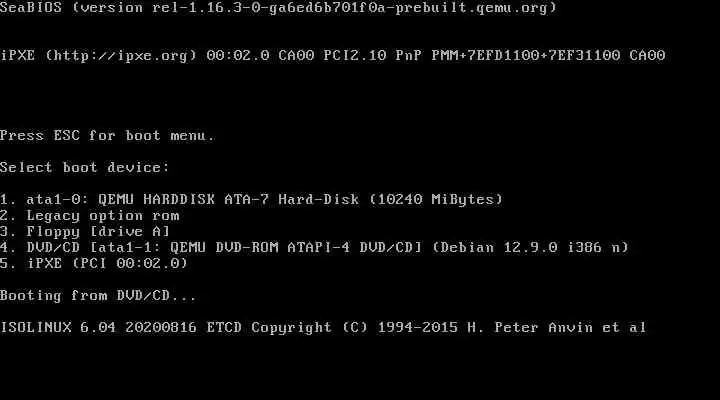This screenshot has width=720, height=400.
Task: Click the 'ATAPI-4 DVD/CD' text
Action: pyautogui.click(x=354, y=248)
